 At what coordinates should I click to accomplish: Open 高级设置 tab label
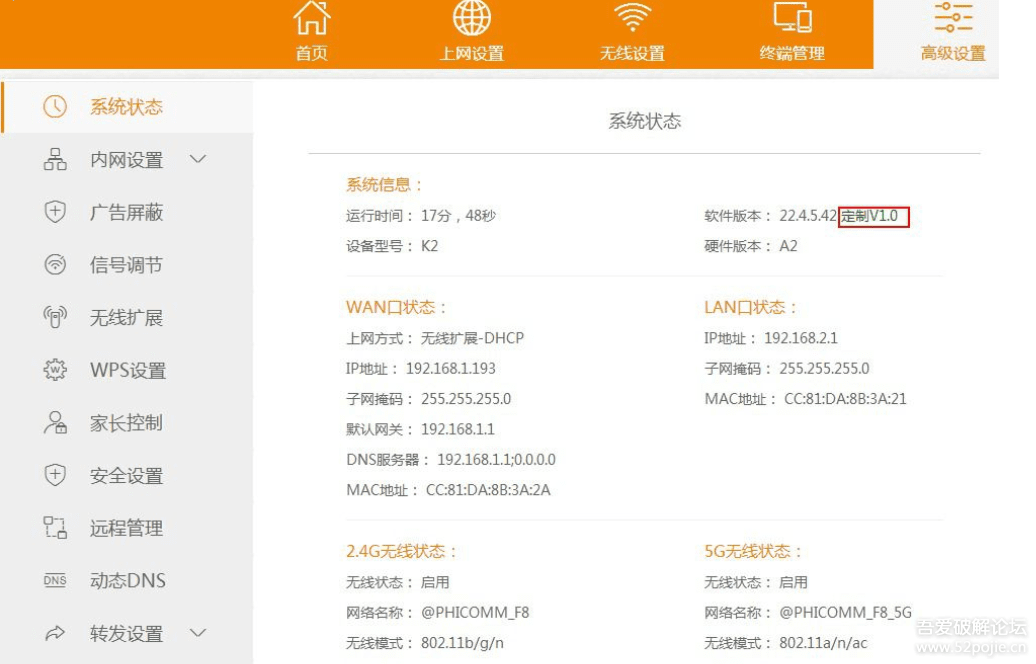[953, 54]
